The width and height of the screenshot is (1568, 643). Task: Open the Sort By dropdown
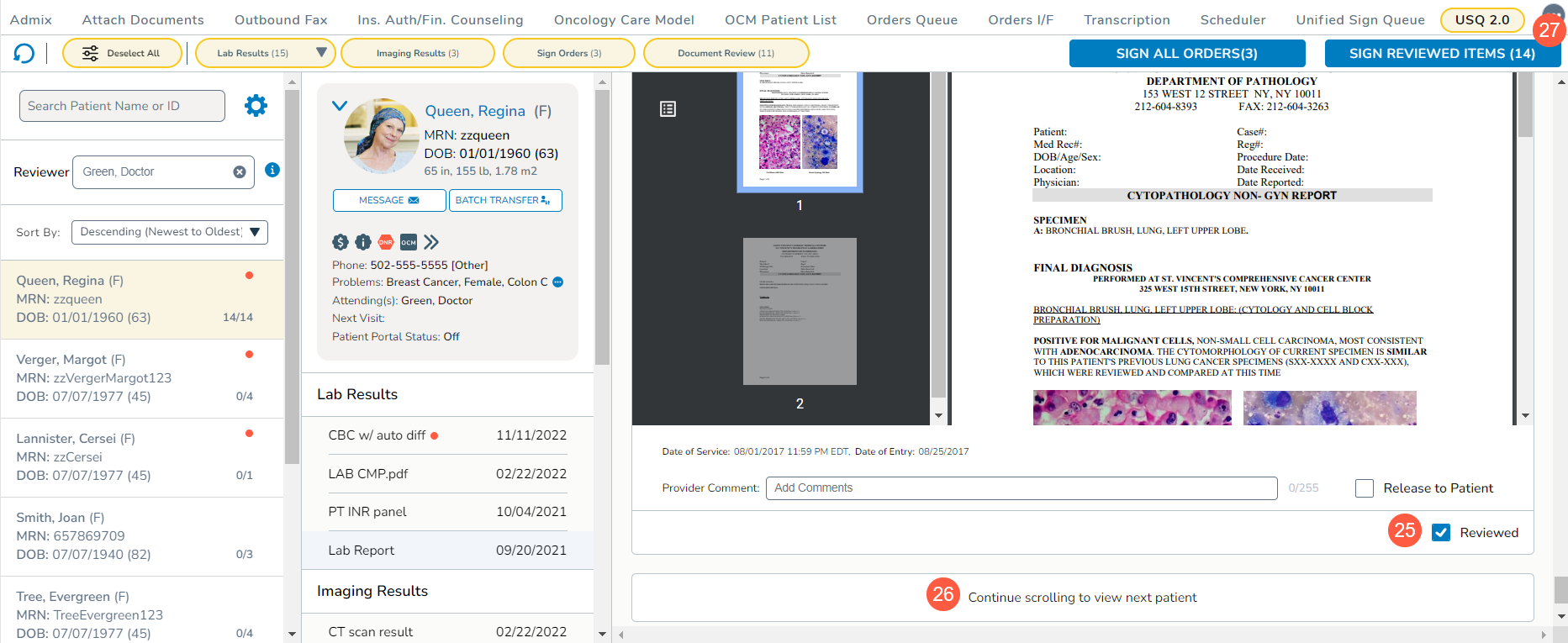point(170,232)
